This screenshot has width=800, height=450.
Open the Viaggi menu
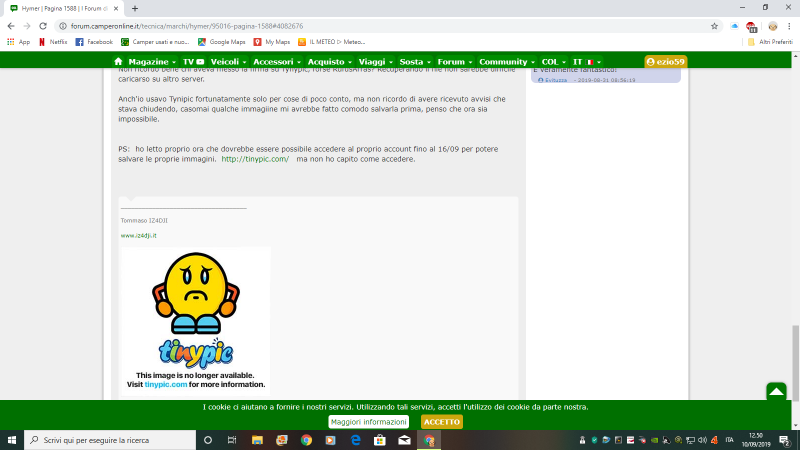[375, 62]
